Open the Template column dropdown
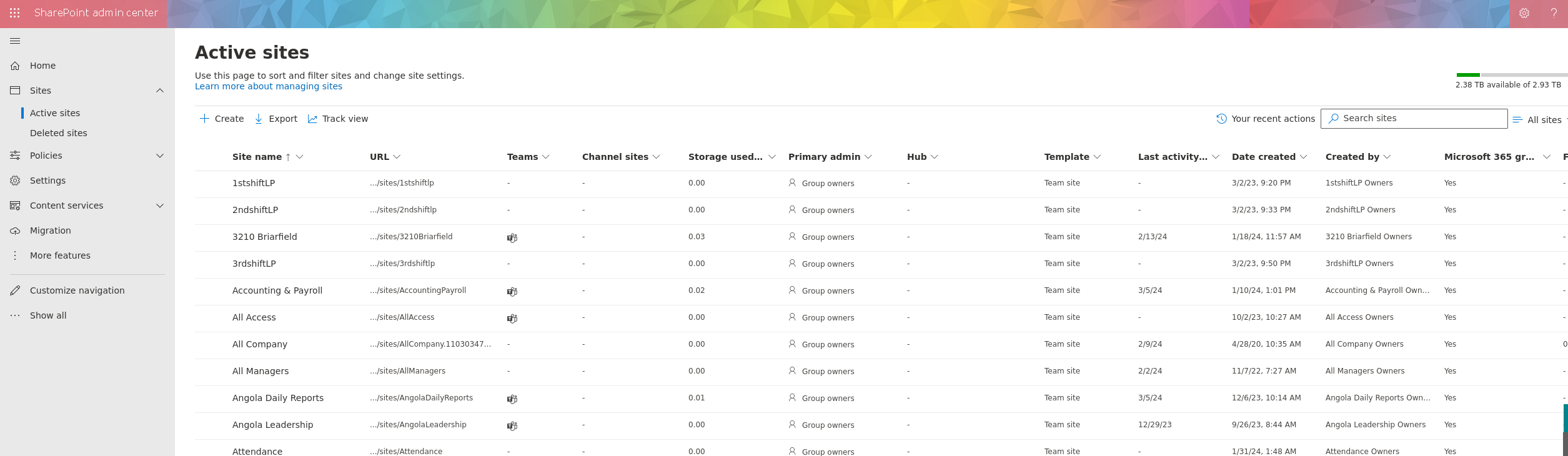1568x456 pixels. point(1098,157)
